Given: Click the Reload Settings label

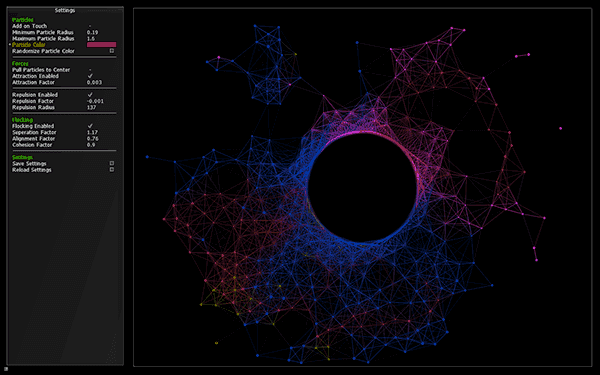Looking at the screenshot, I should pyautogui.click(x=32, y=170).
